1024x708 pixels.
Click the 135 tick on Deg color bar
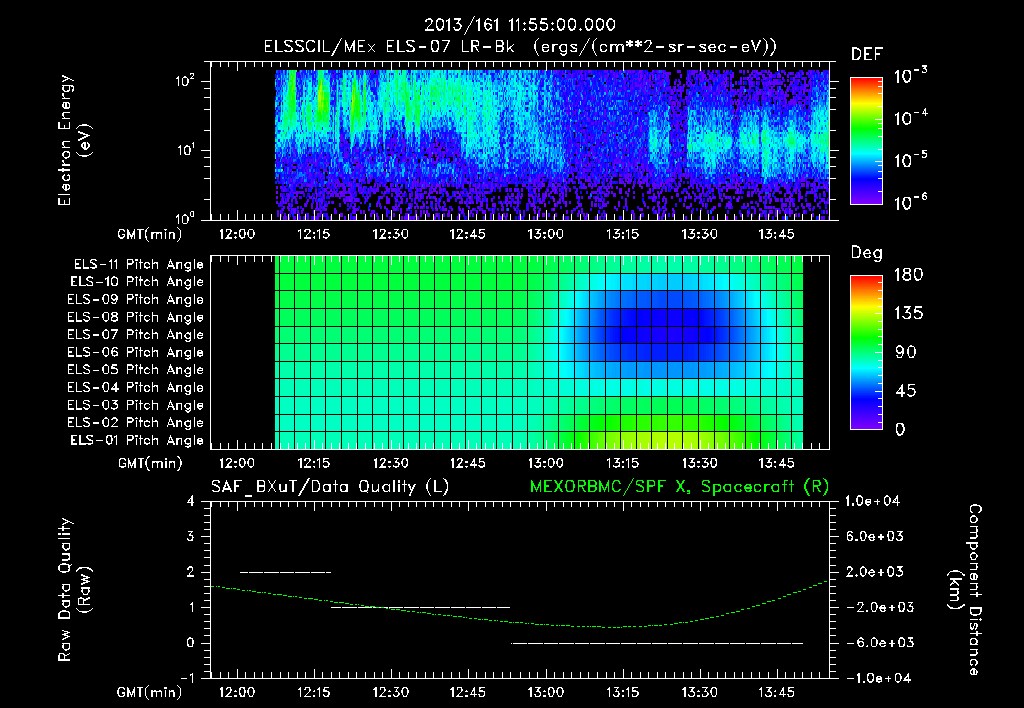pyautogui.click(x=908, y=314)
